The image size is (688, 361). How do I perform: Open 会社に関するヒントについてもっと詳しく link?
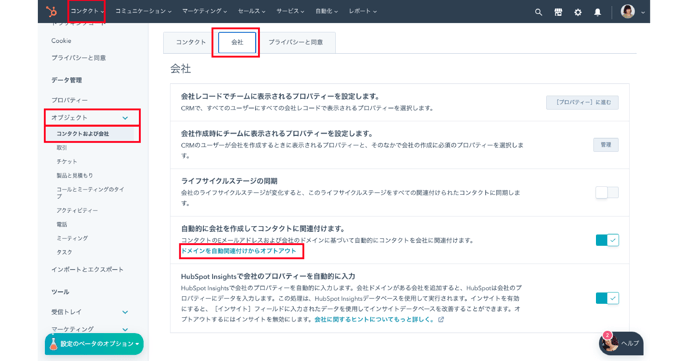(374, 319)
